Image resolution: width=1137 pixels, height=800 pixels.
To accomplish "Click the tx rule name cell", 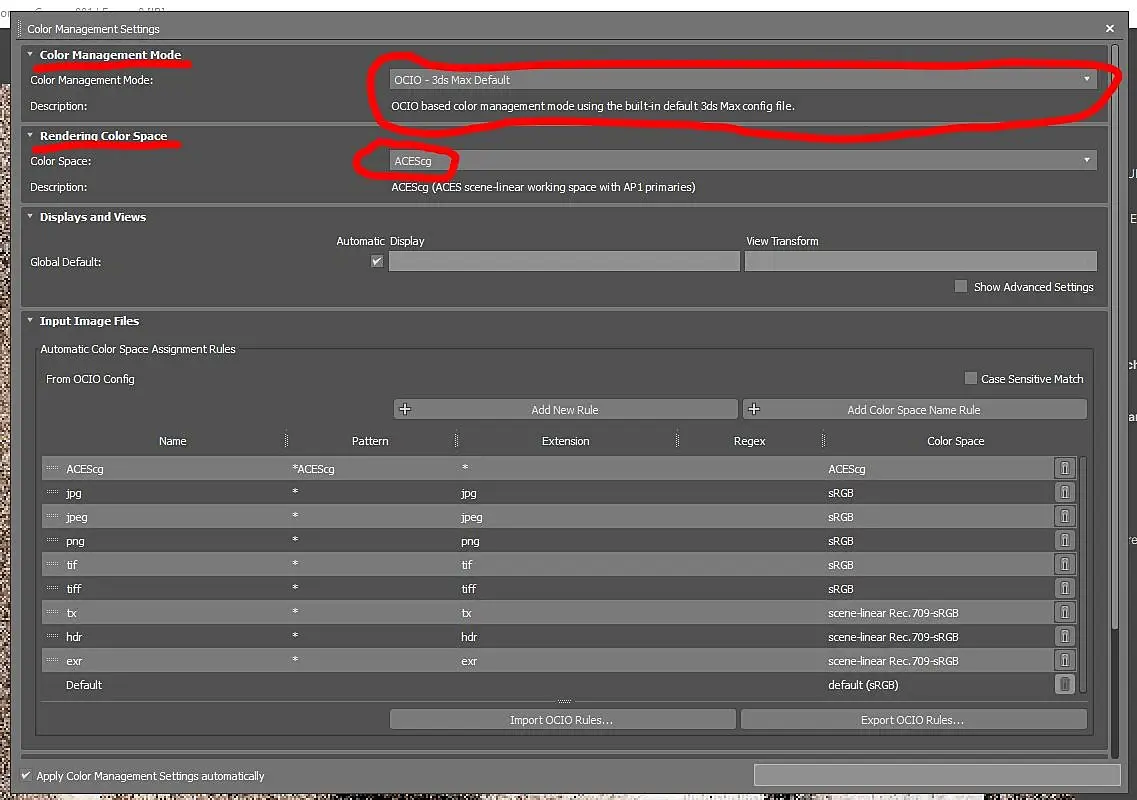I will [x=72, y=613].
